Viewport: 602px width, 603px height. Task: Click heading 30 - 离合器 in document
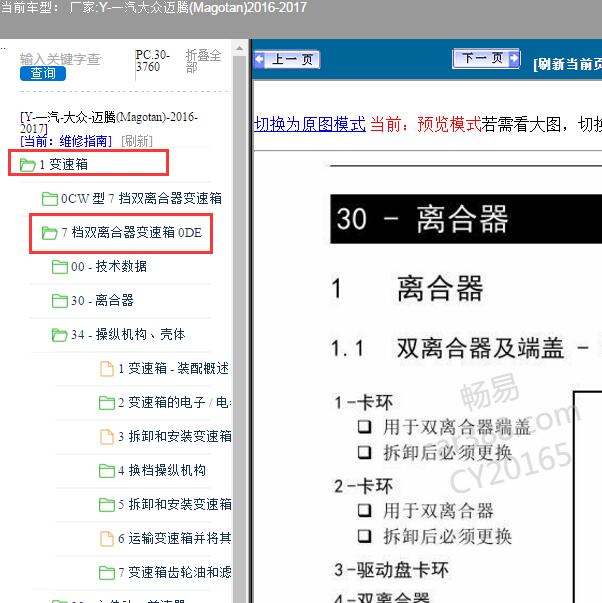tap(422, 219)
